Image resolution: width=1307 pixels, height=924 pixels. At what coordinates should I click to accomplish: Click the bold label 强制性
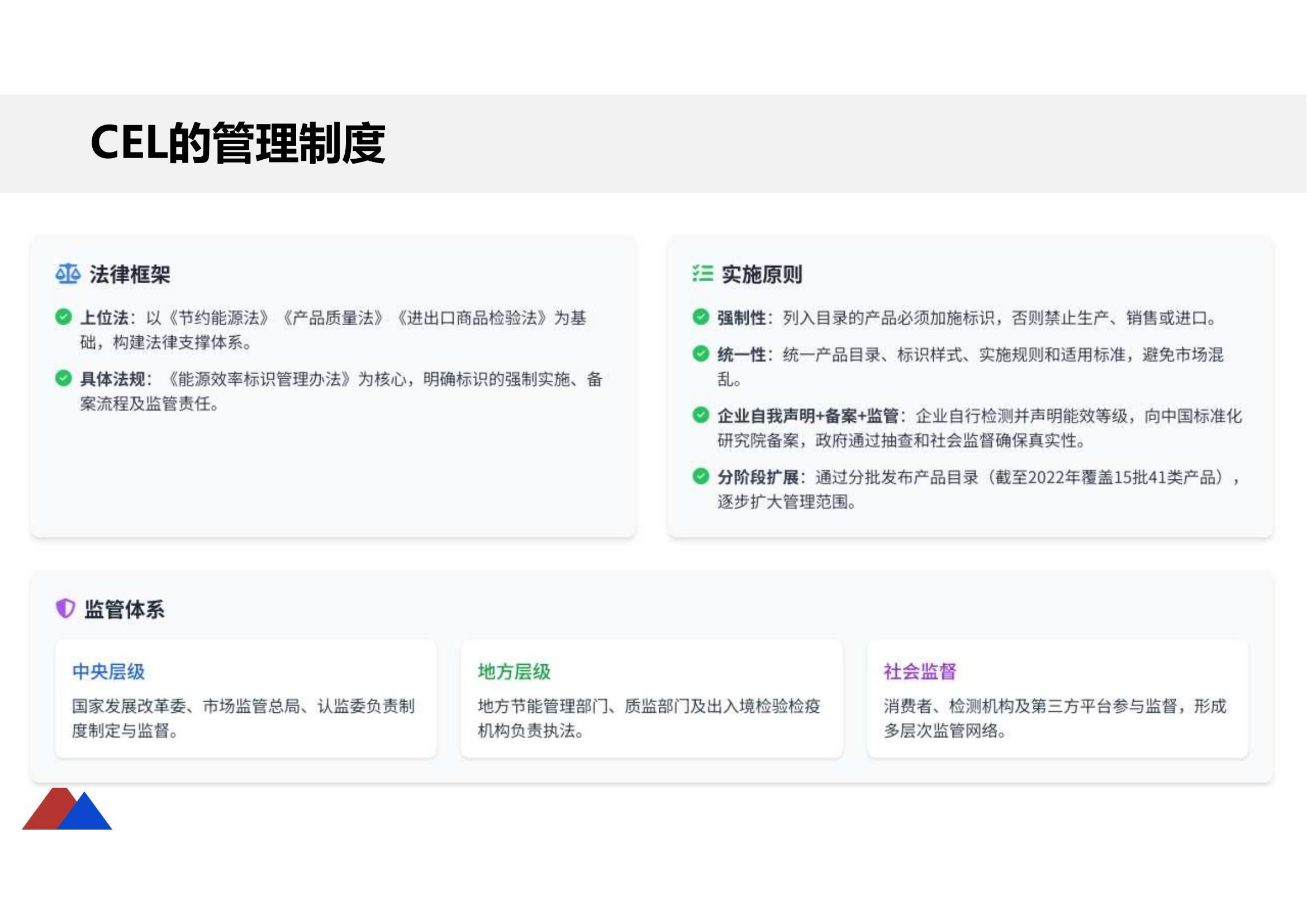coord(742,317)
